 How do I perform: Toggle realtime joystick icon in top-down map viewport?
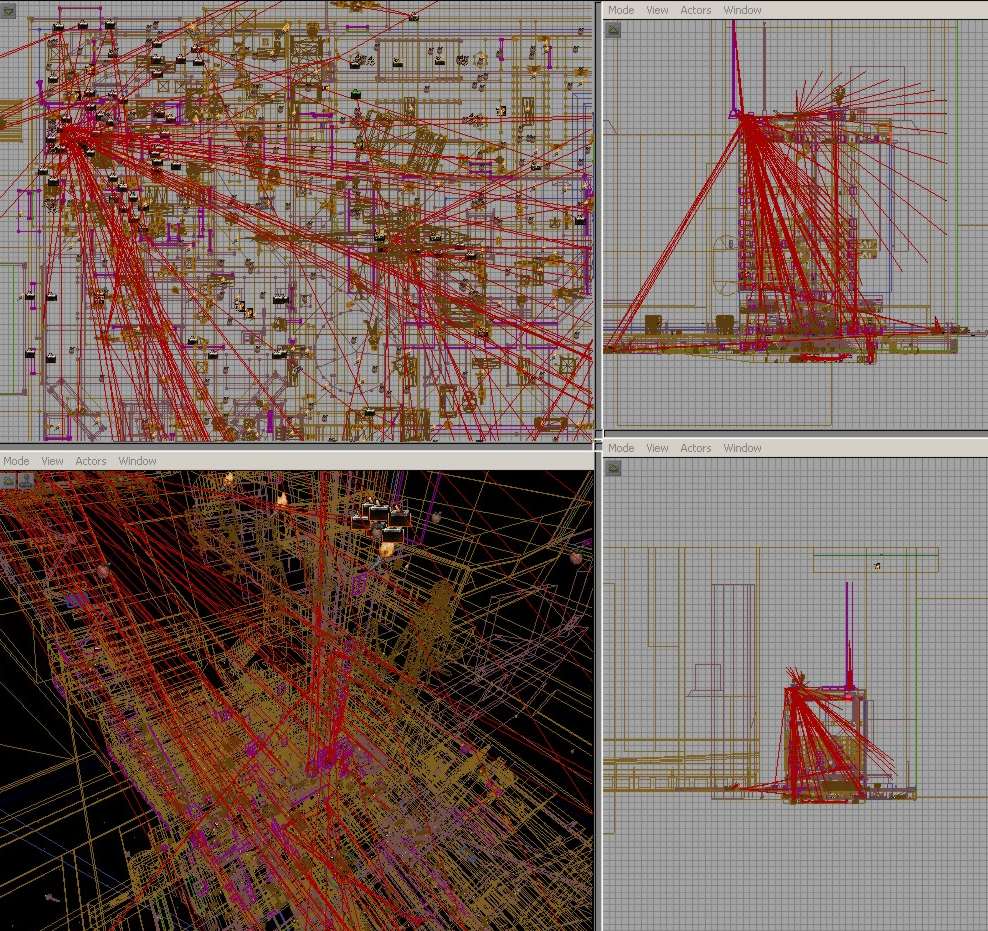tap(8, 10)
